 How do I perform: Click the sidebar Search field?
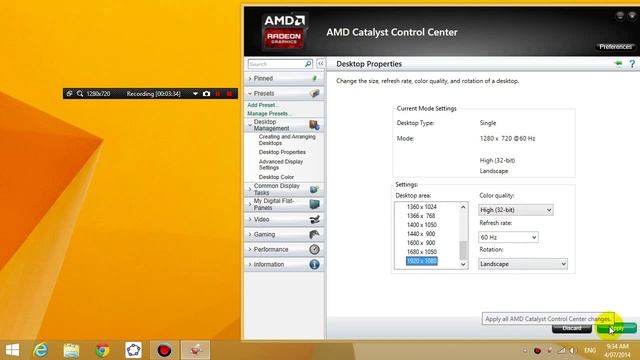click(276, 64)
